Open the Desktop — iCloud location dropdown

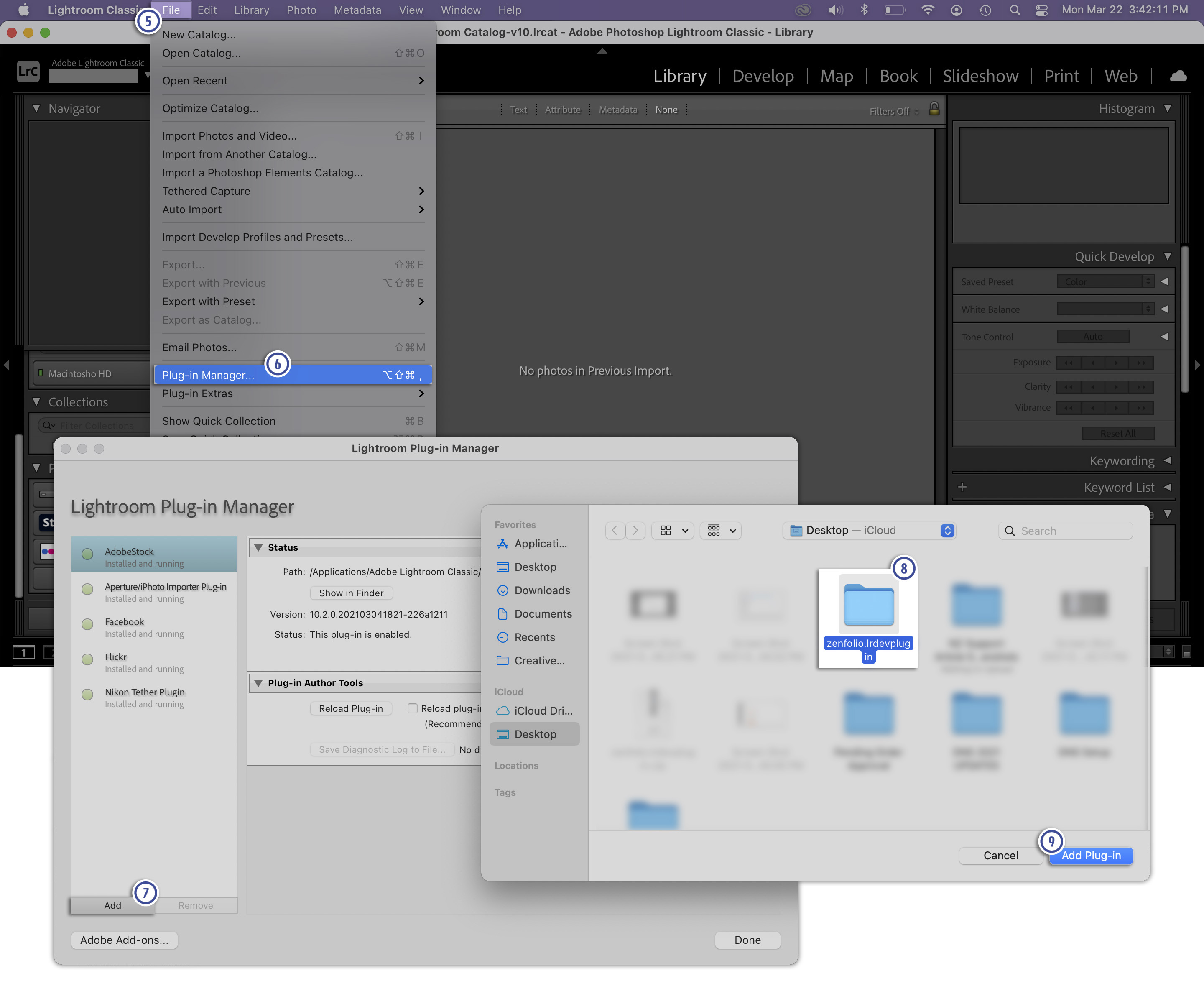tap(868, 530)
